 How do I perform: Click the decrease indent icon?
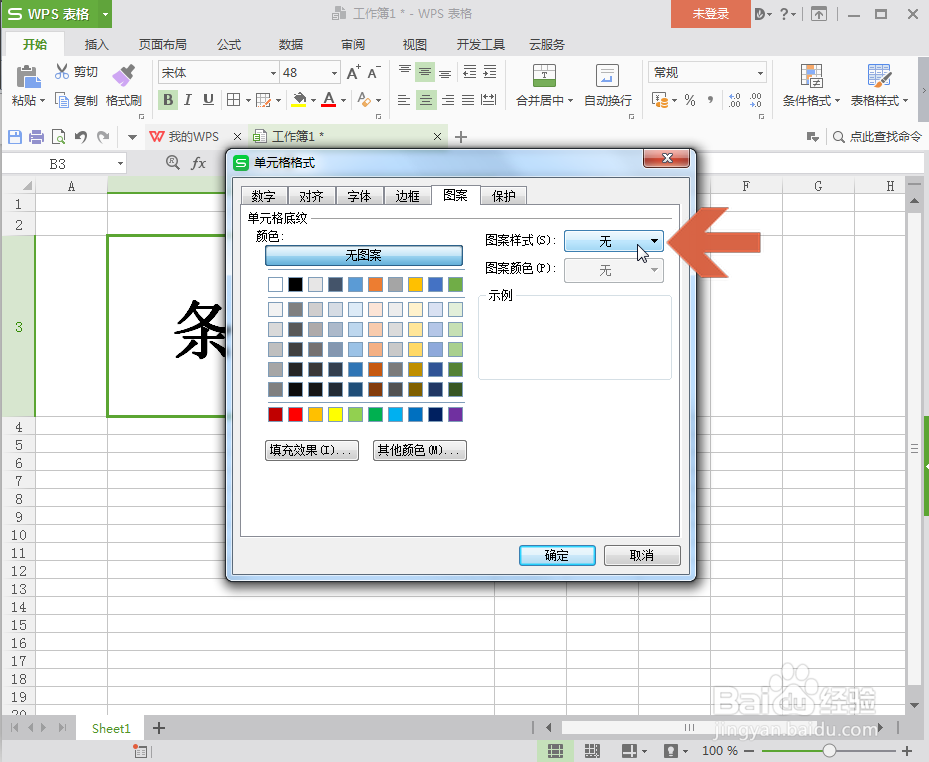(470, 72)
